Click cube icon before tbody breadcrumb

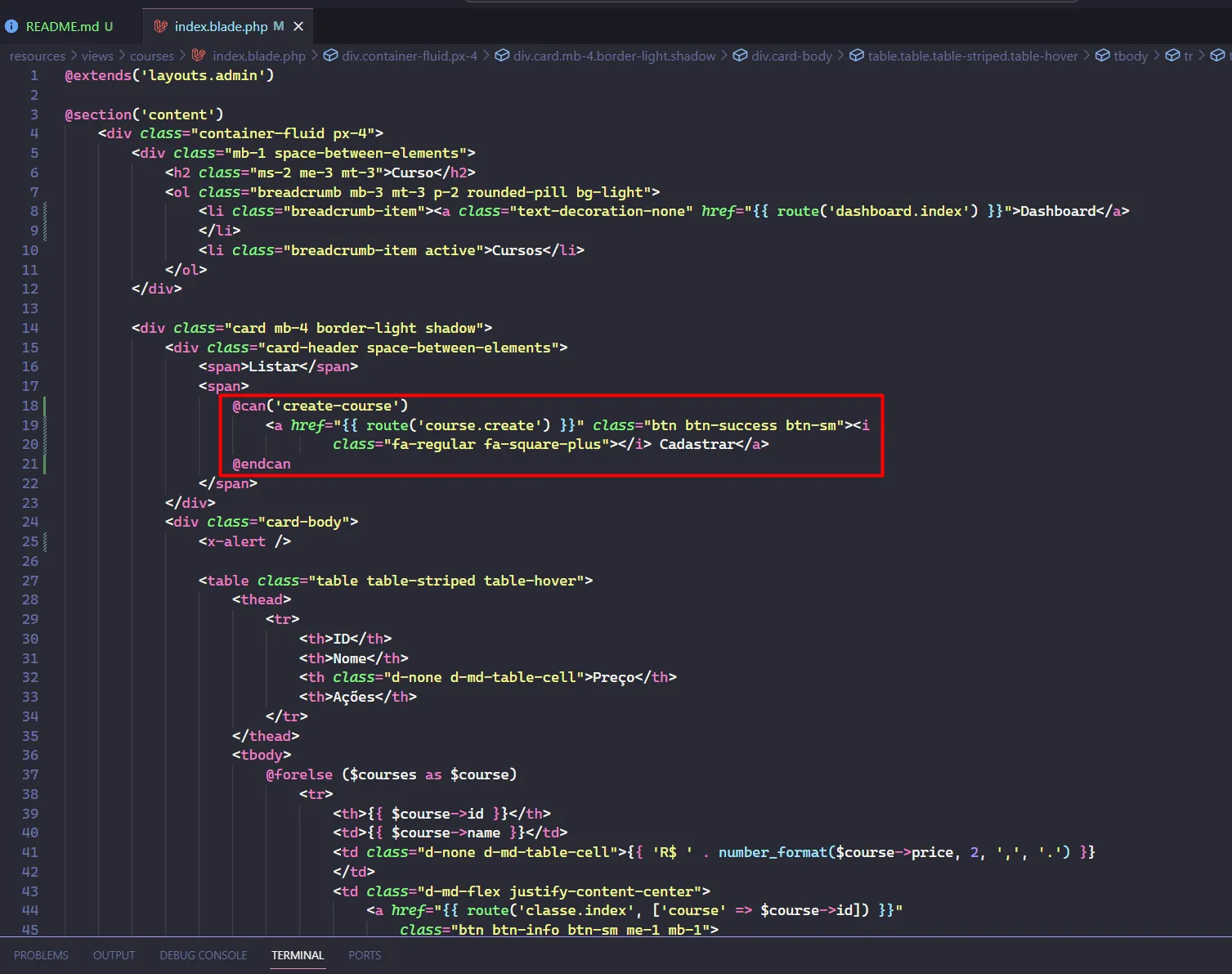1102,56
